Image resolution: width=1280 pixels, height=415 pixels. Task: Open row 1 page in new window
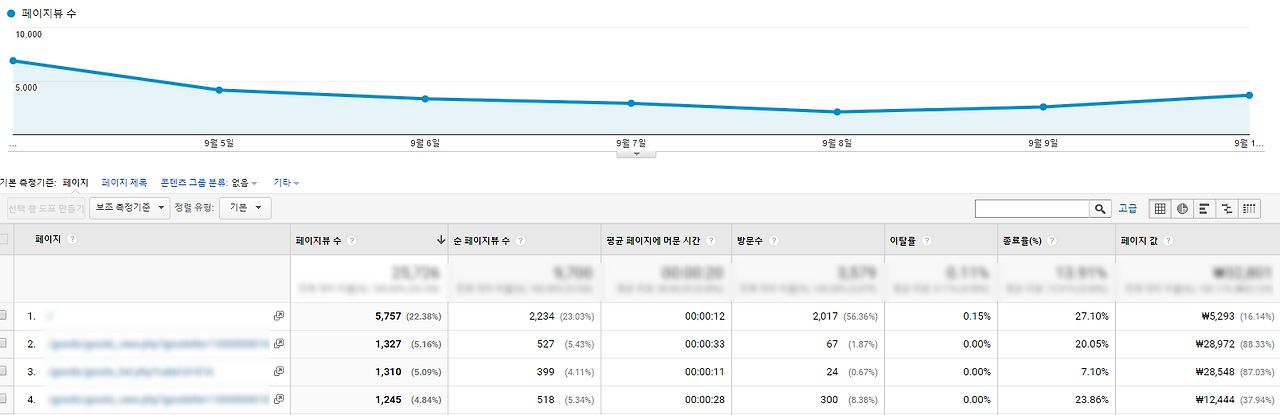[x=279, y=316]
